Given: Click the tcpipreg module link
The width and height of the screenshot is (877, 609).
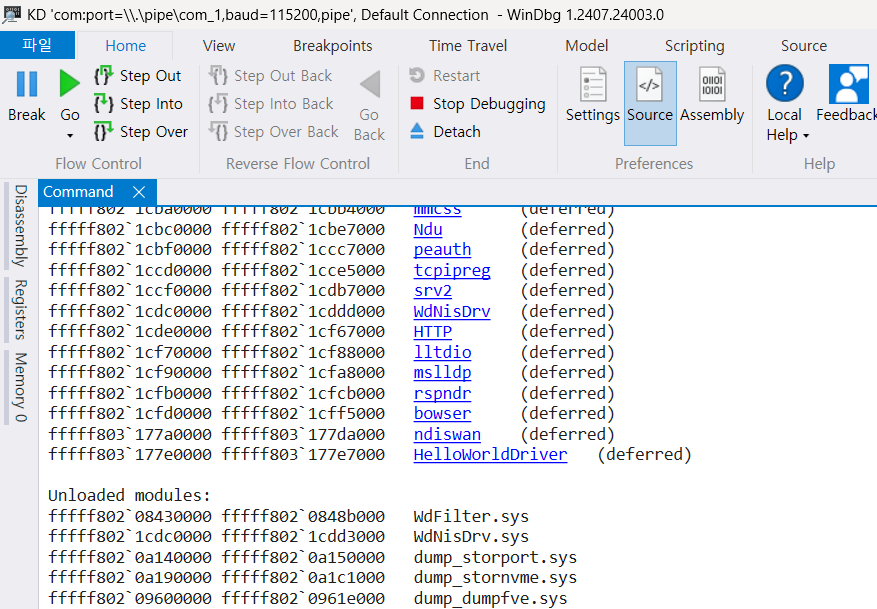Looking at the screenshot, I should pos(452,270).
